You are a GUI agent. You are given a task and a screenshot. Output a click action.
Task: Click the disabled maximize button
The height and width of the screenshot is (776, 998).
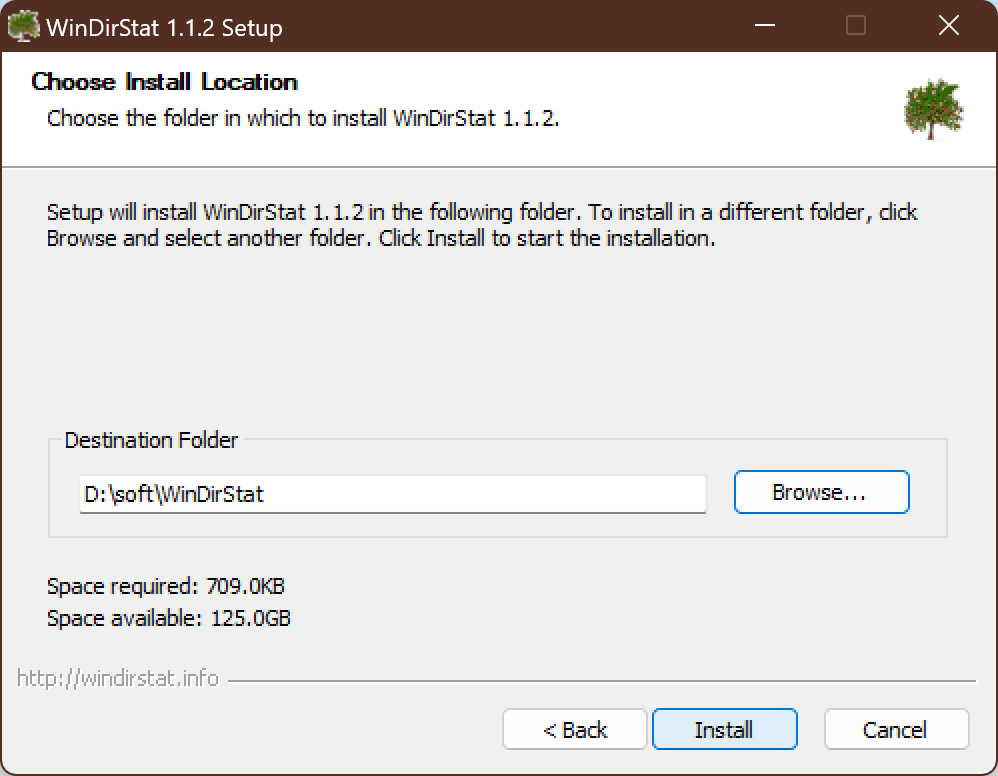click(x=856, y=27)
